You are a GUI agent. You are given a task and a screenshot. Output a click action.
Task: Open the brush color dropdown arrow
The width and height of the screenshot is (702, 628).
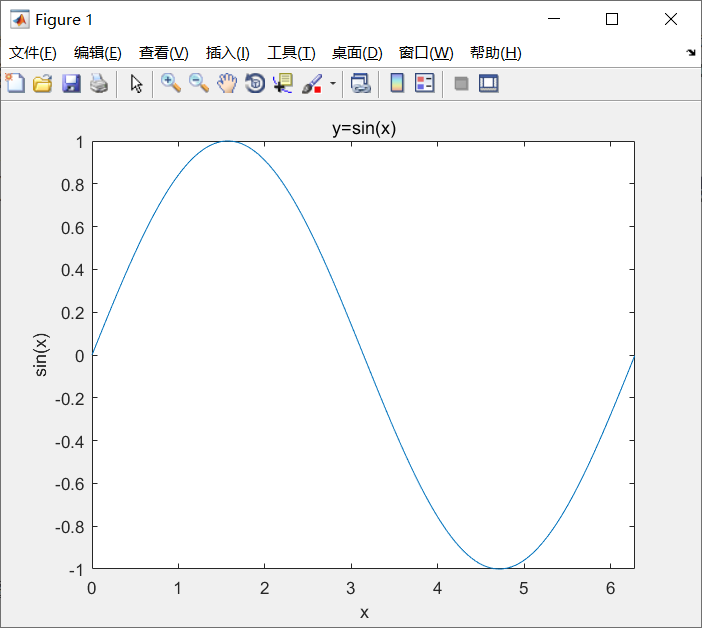(x=333, y=83)
